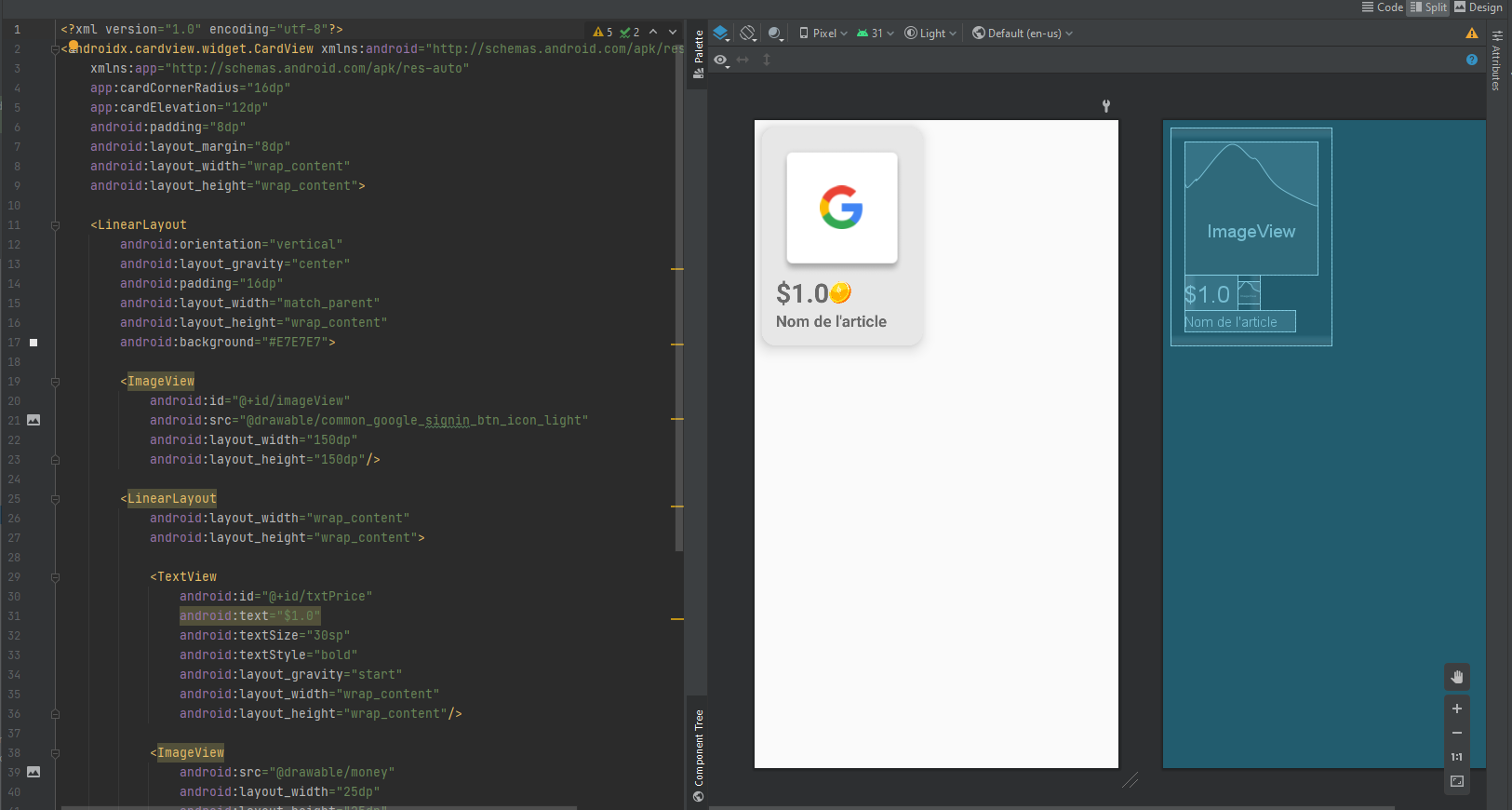Click the editor horizontal scrollbar at bottom
This screenshot has width=1512, height=810.
tap(319, 807)
